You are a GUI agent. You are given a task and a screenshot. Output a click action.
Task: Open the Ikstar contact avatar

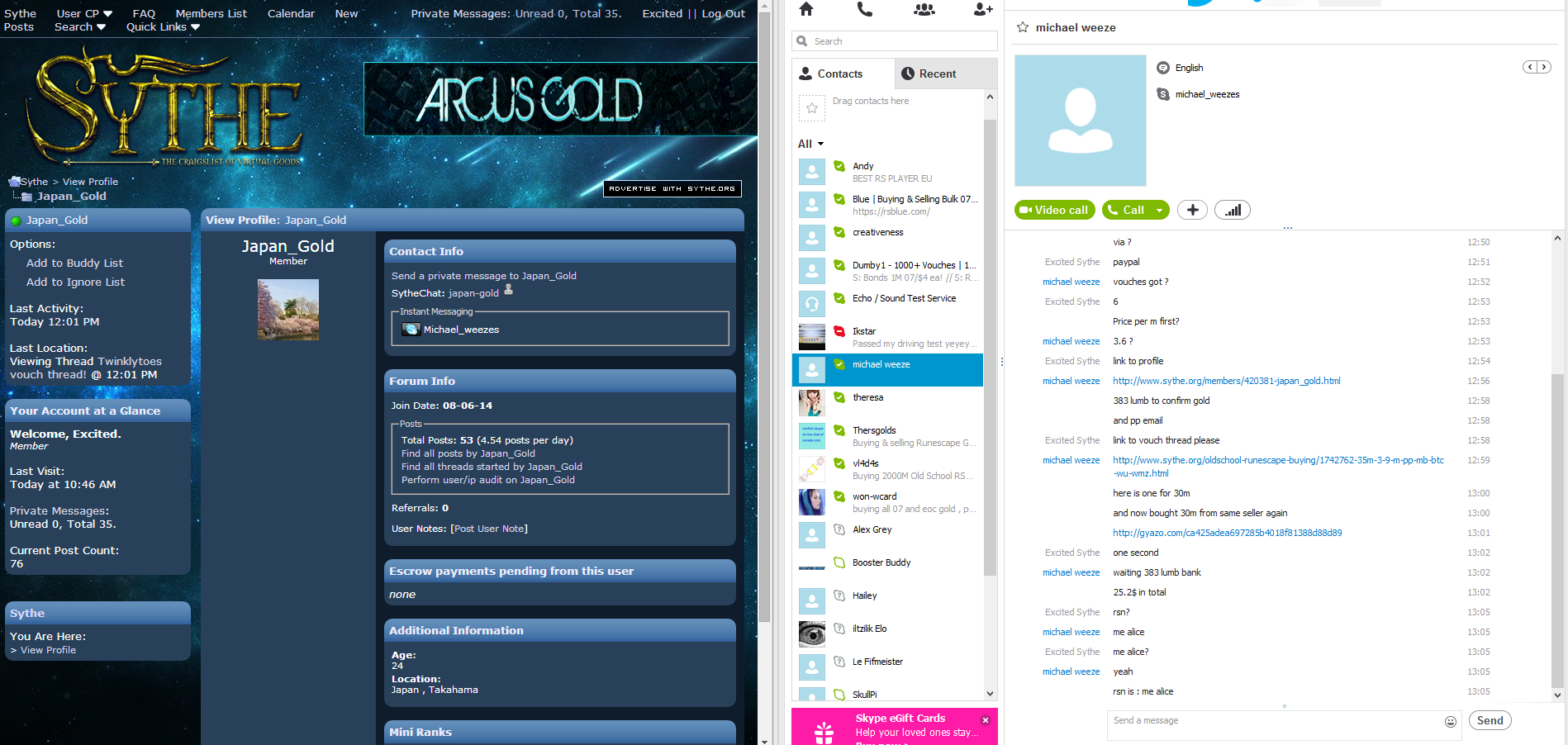click(x=812, y=337)
